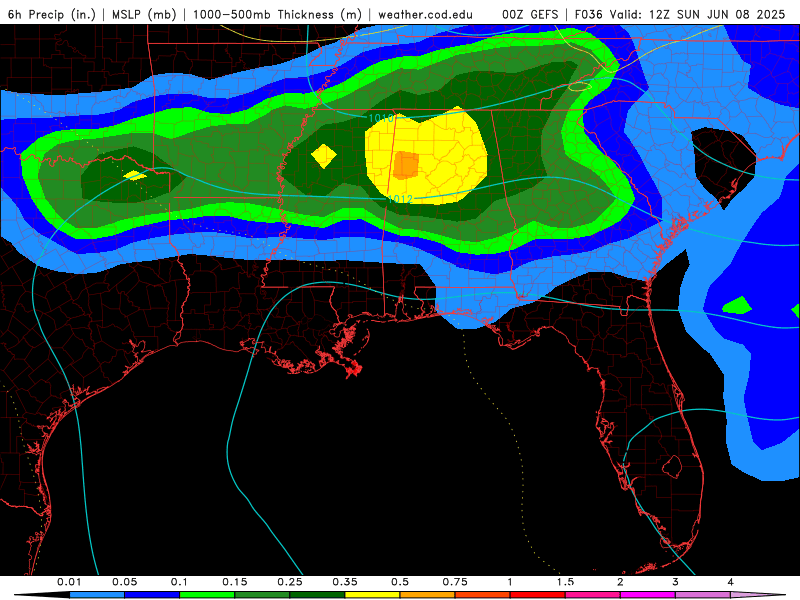Pick the dark green 0.25–0.35 legend swatch

[x=317, y=595]
